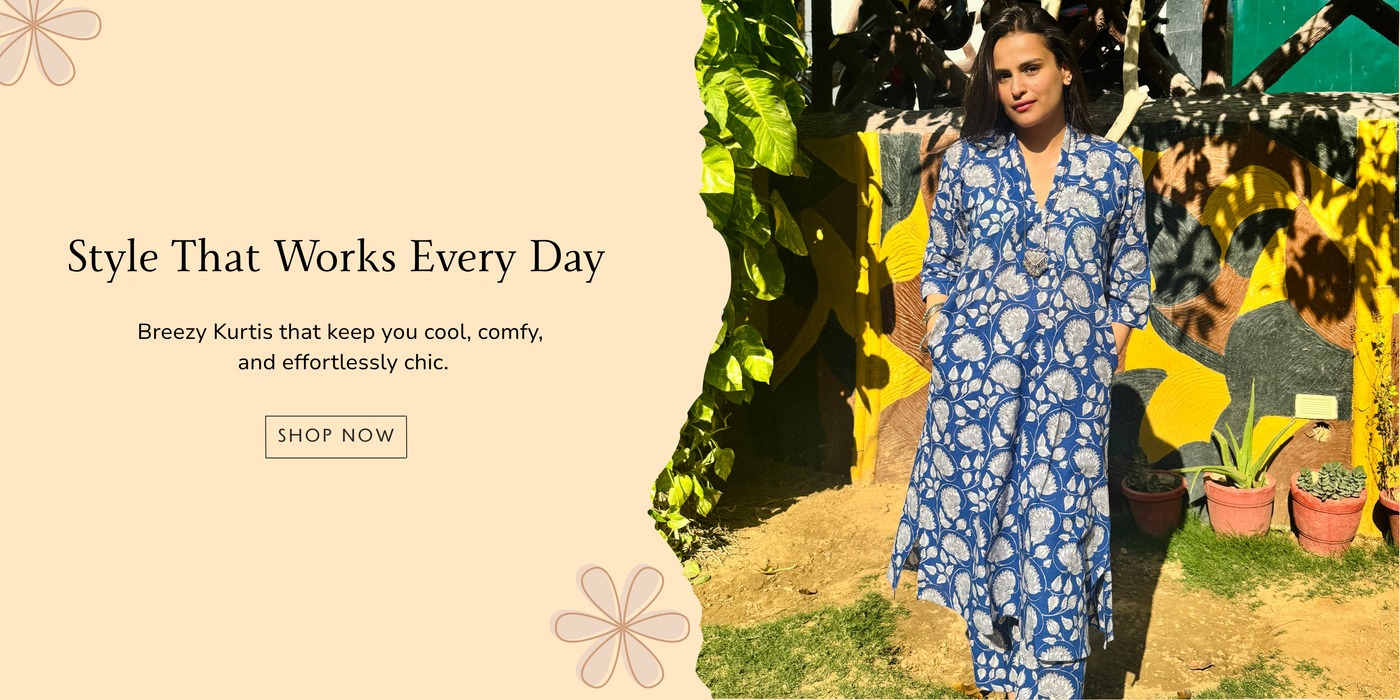Click the silver bracelet on the model's wrist

[932, 313]
